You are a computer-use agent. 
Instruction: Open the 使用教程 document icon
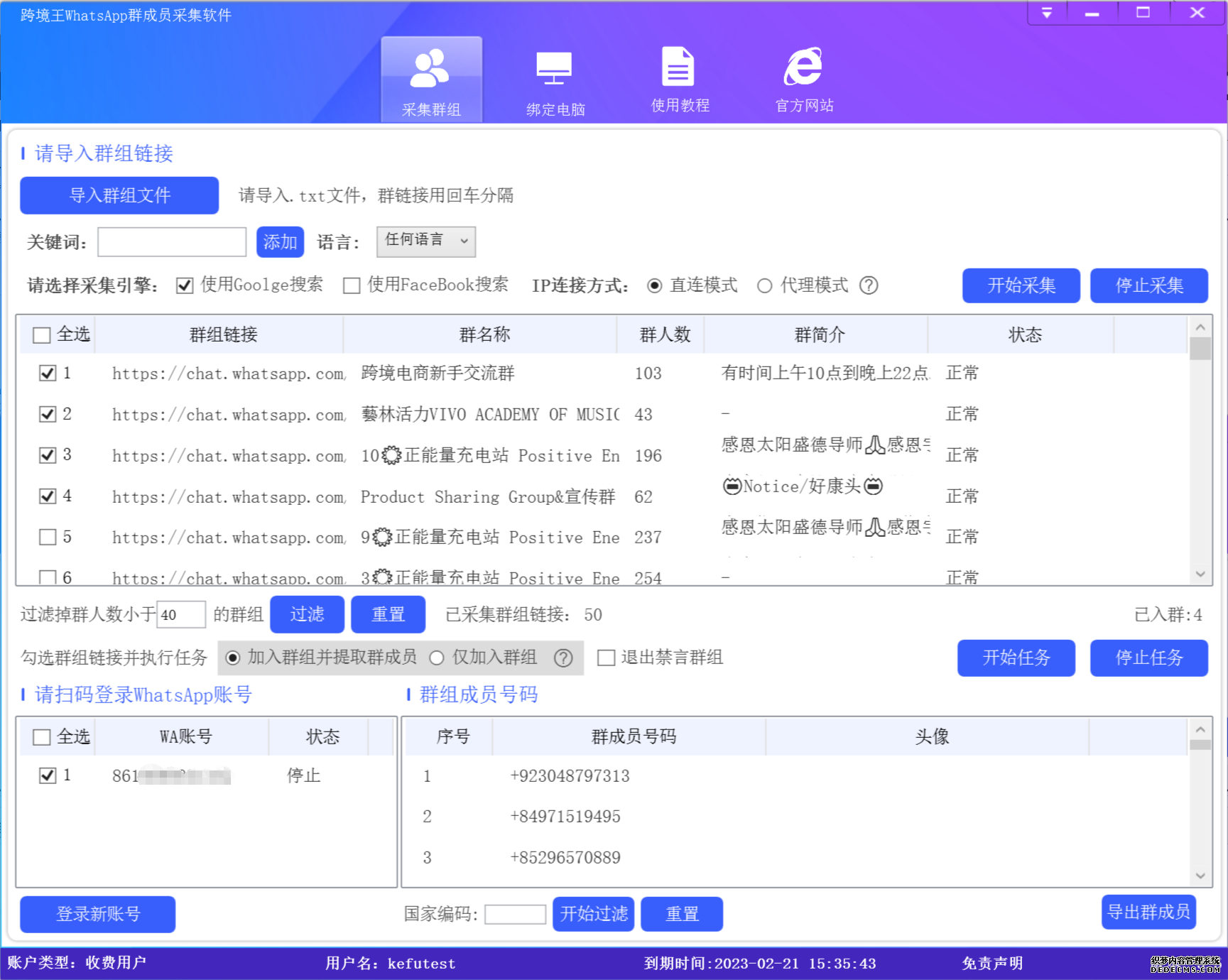(x=678, y=67)
